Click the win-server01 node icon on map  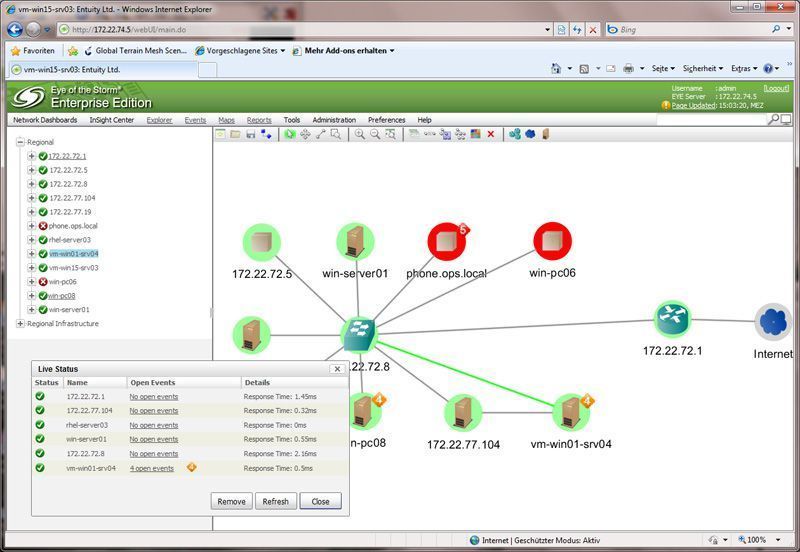point(355,242)
